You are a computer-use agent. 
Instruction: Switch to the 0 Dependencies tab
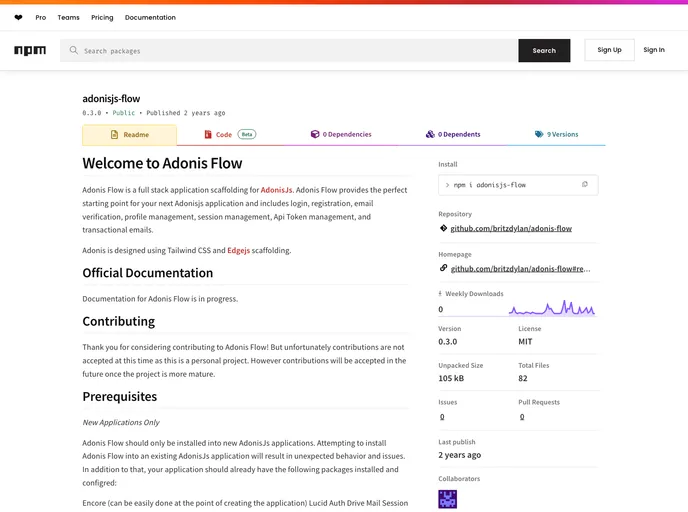tap(341, 134)
